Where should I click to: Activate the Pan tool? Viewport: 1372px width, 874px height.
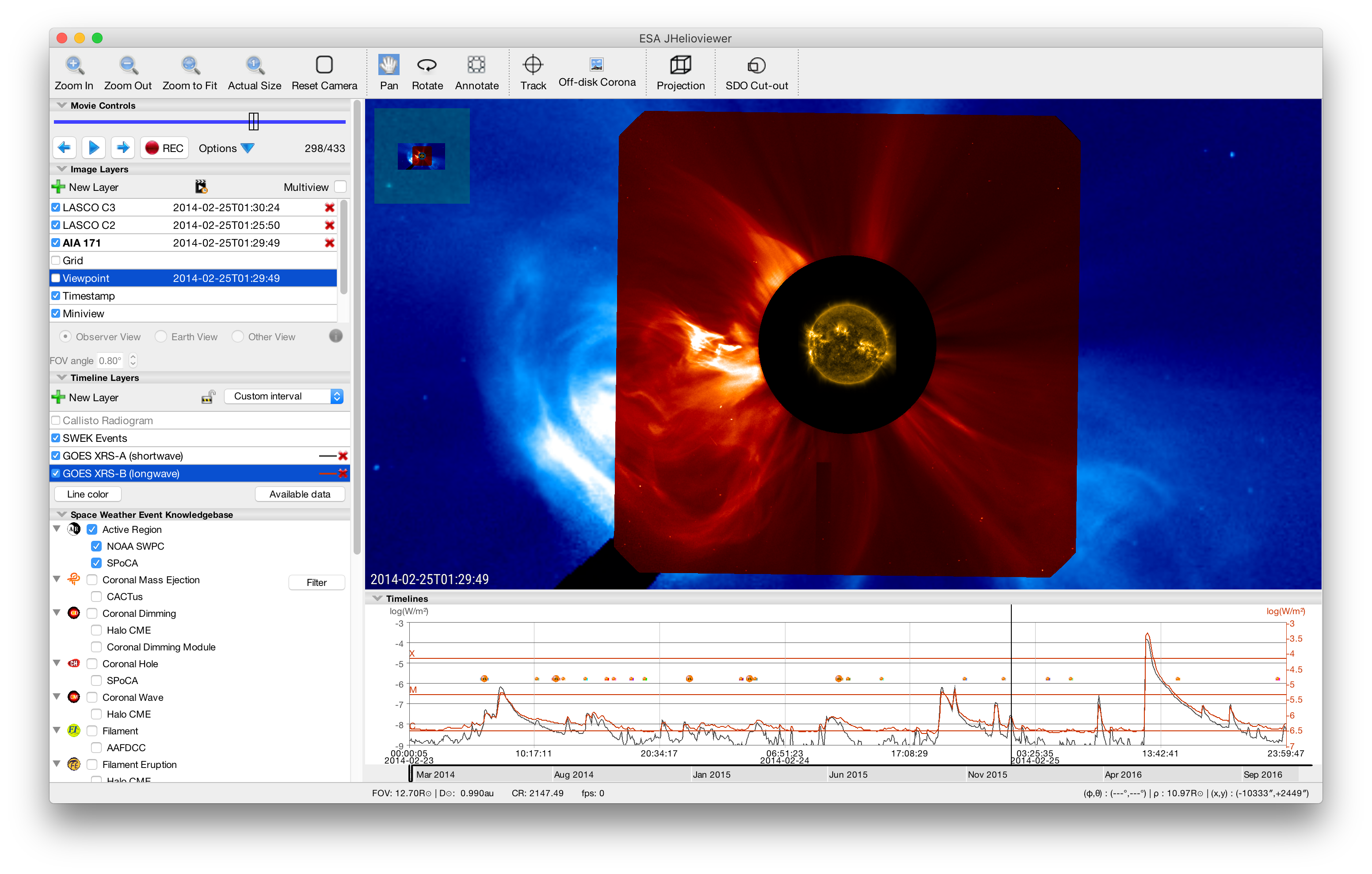tap(389, 73)
